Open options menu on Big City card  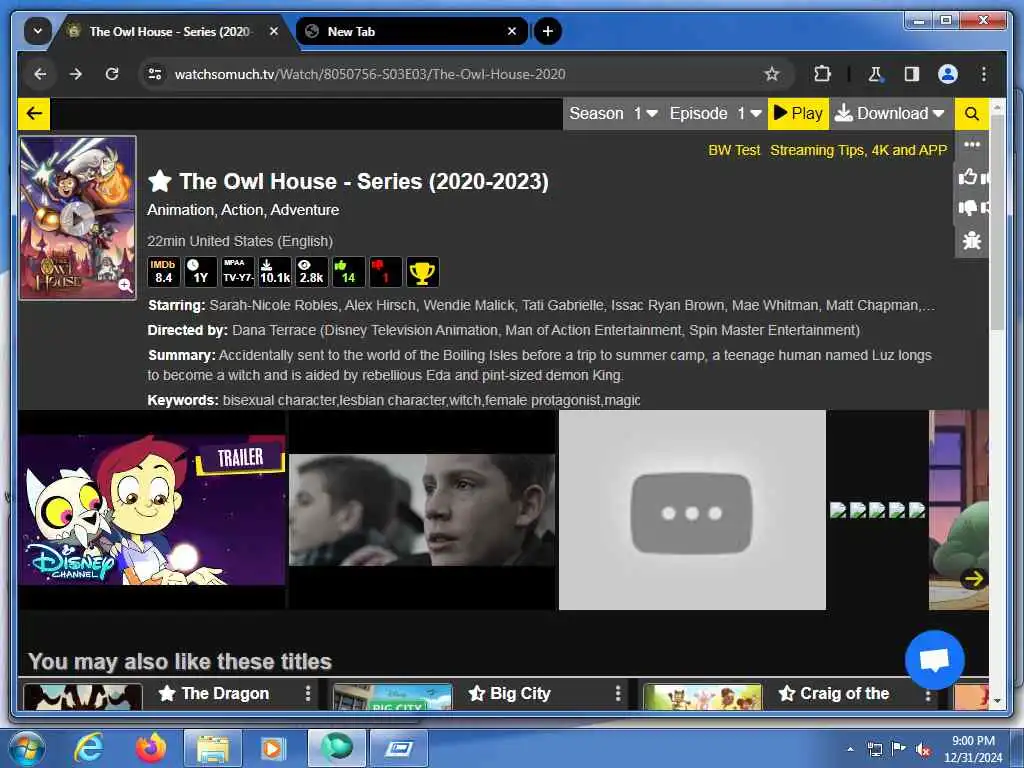pyautogui.click(x=618, y=693)
